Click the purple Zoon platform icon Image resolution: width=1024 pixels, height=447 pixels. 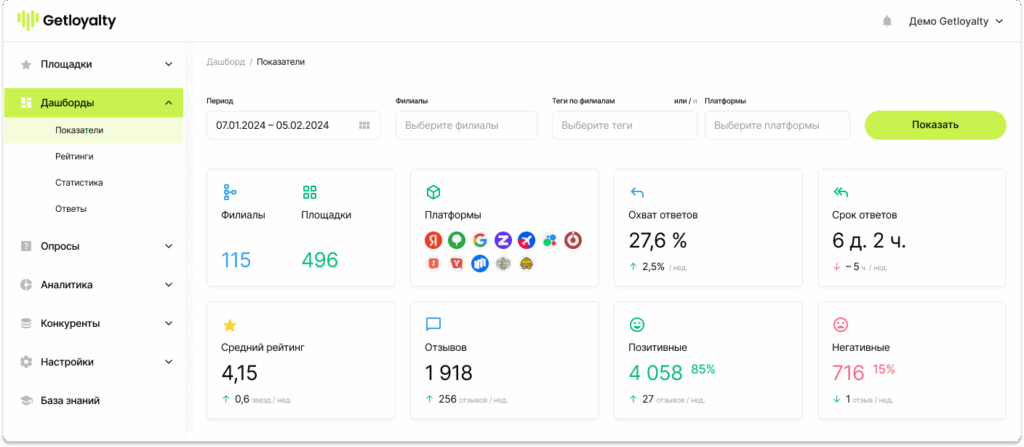503,240
